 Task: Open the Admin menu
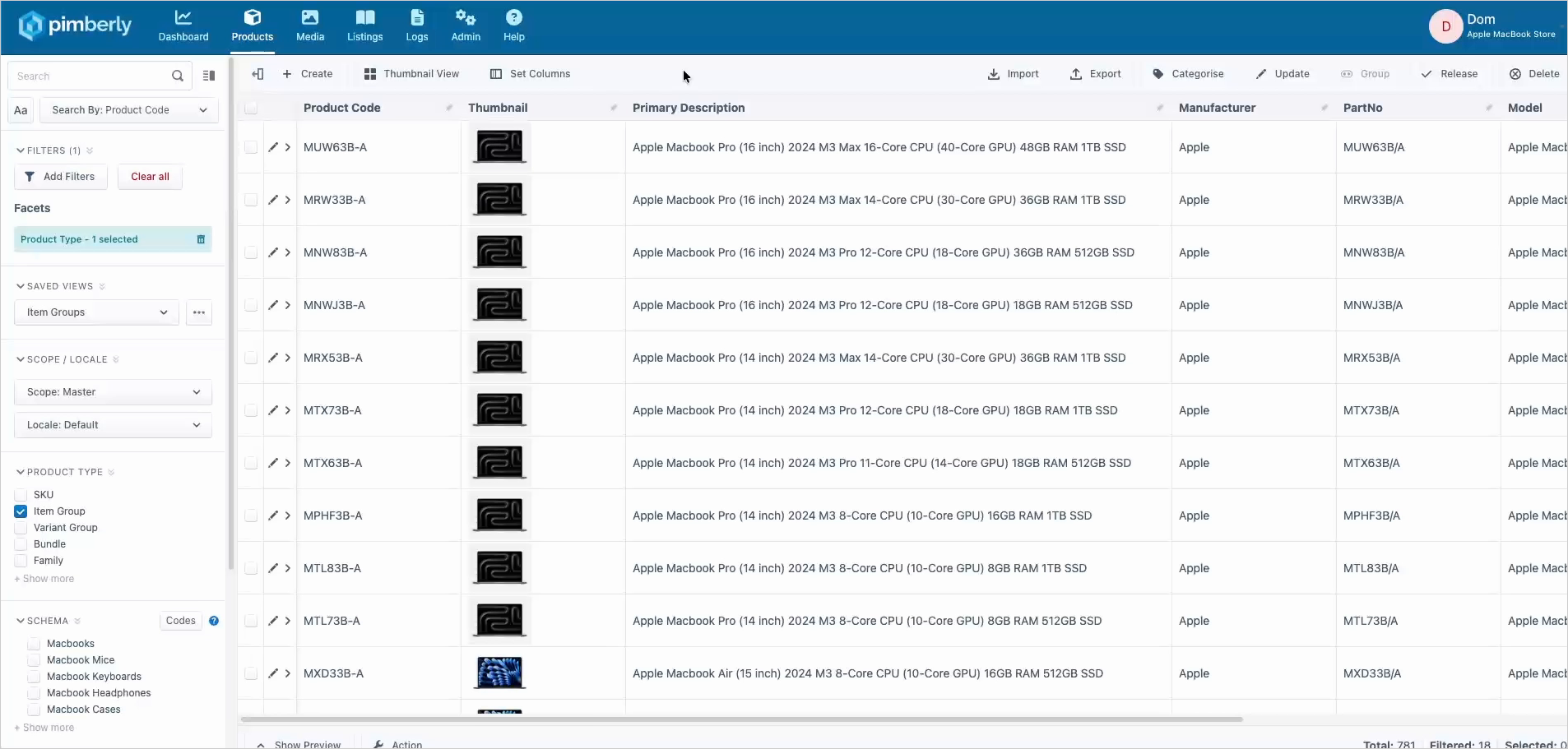466,26
